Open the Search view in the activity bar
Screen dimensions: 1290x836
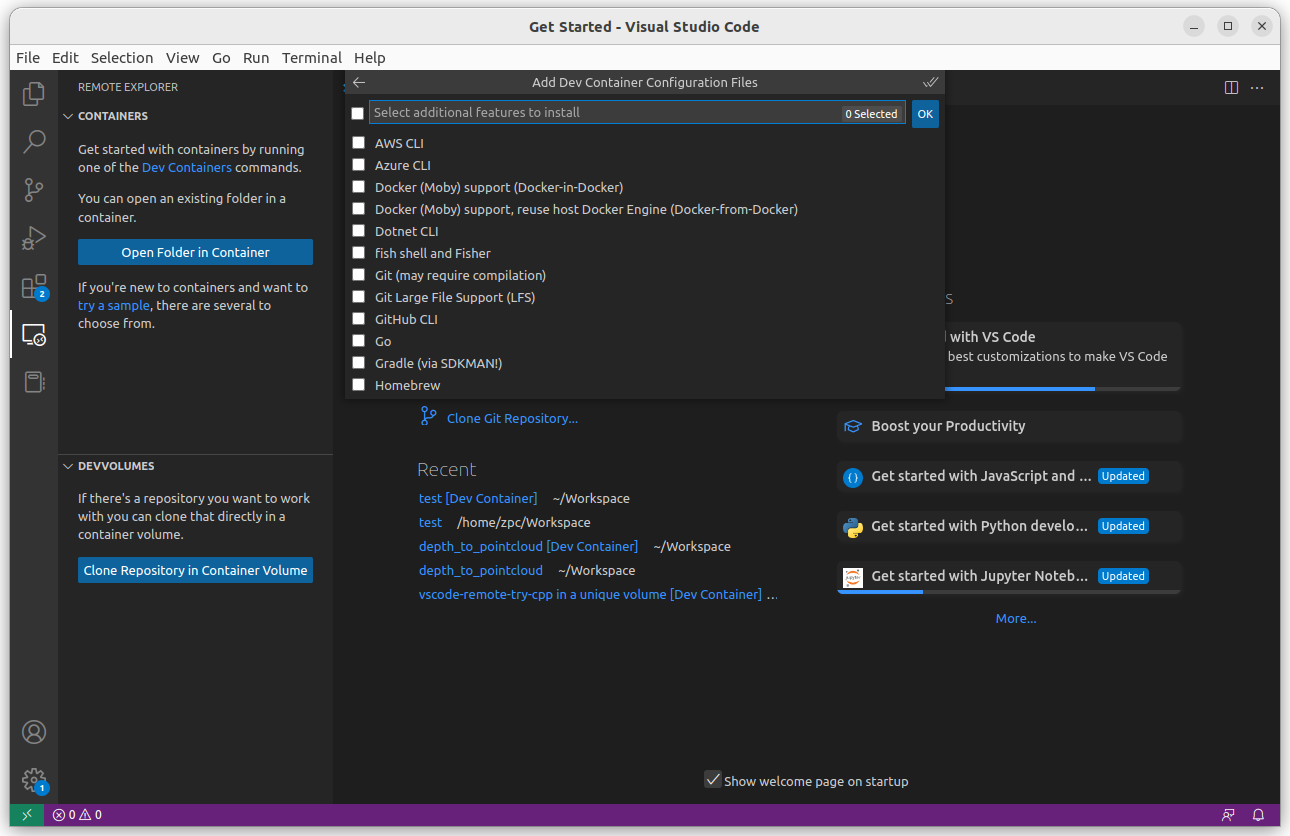pyautogui.click(x=34, y=141)
